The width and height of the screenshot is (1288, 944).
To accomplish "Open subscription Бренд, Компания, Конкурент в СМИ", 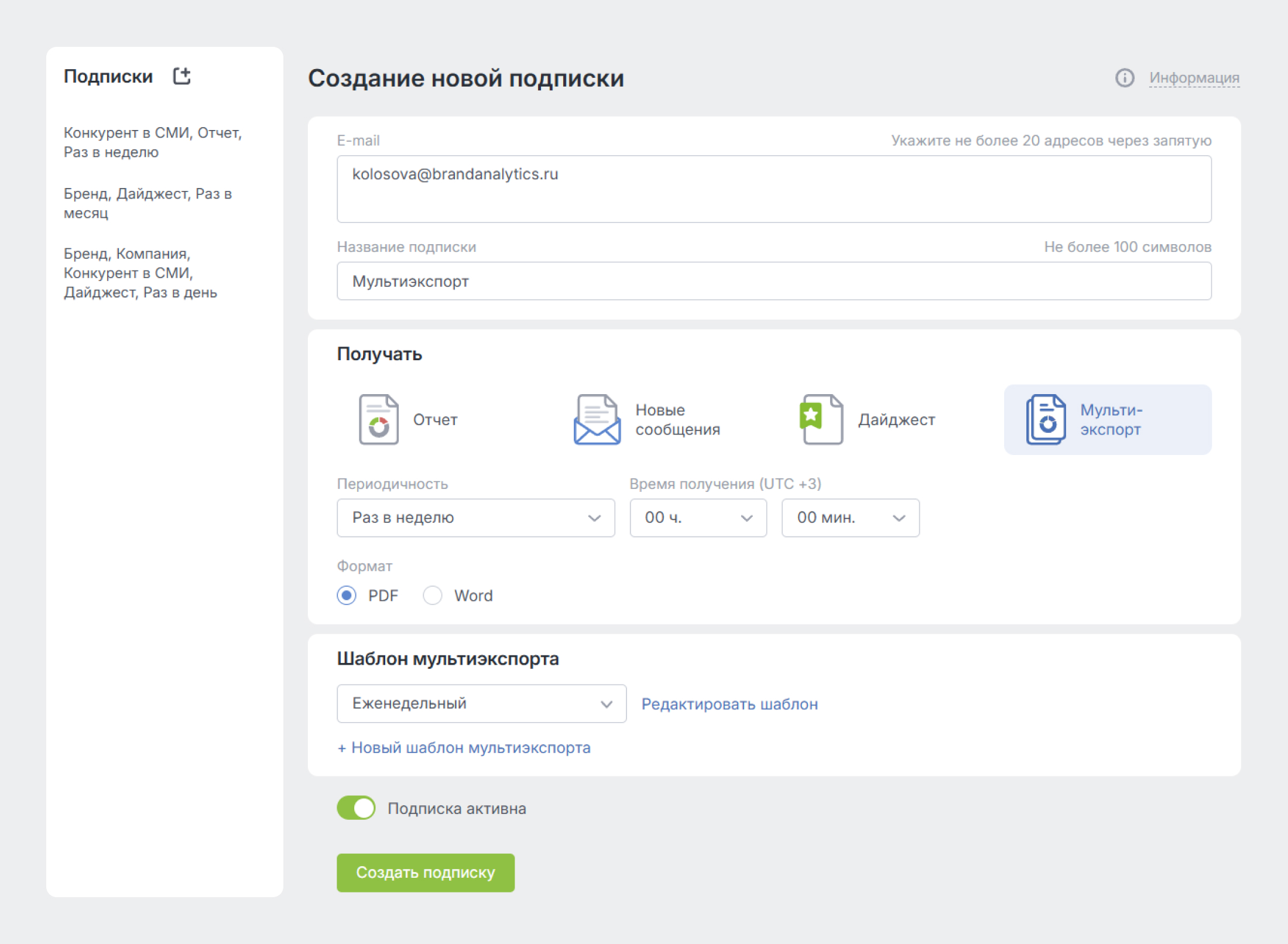I will click(x=141, y=273).
